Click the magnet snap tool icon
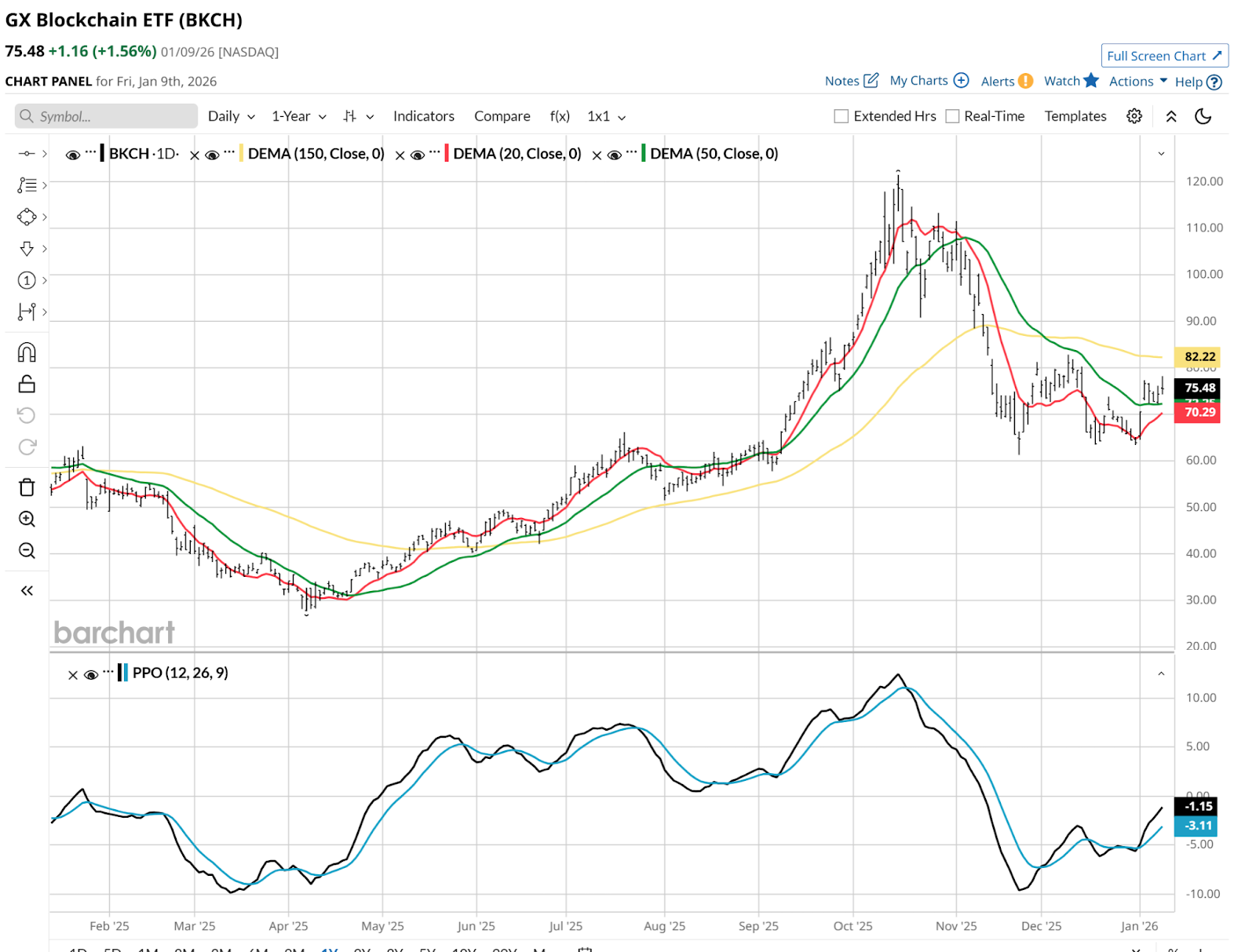 pyautogui.click(x=27, y=352)
